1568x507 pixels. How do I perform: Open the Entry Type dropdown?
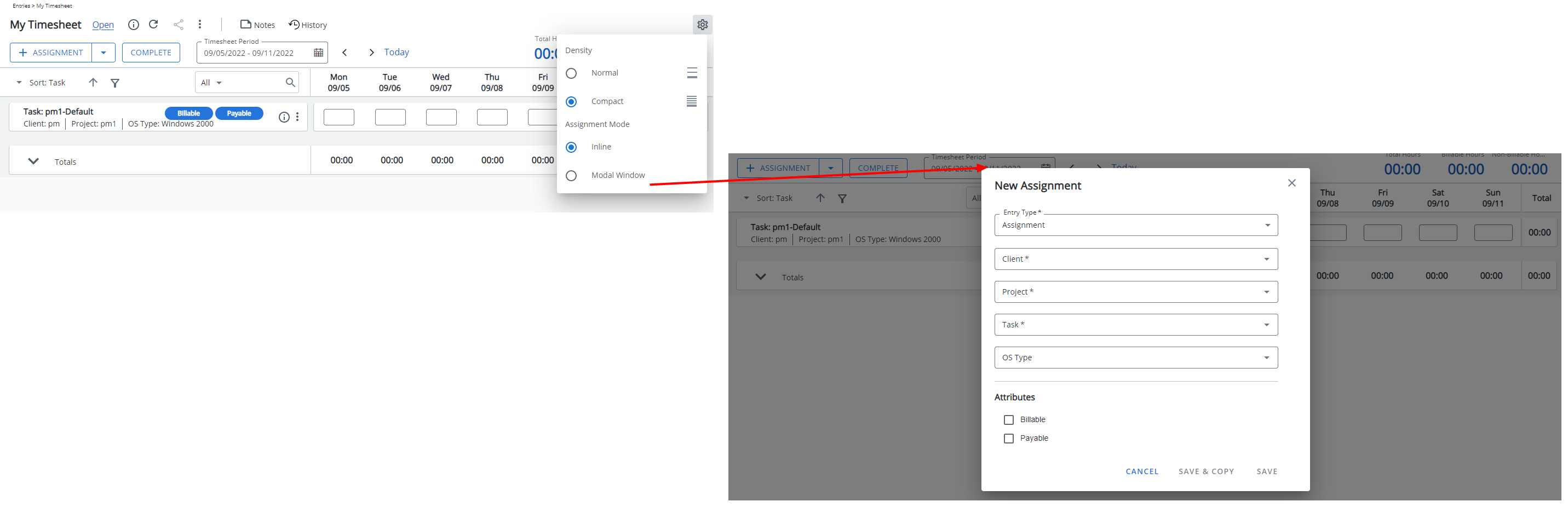pos(1135,225)
